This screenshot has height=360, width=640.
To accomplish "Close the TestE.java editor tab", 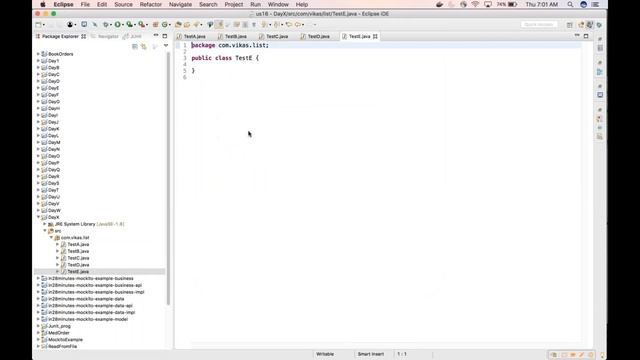I will pyautogui.click(x=375, y=36).
